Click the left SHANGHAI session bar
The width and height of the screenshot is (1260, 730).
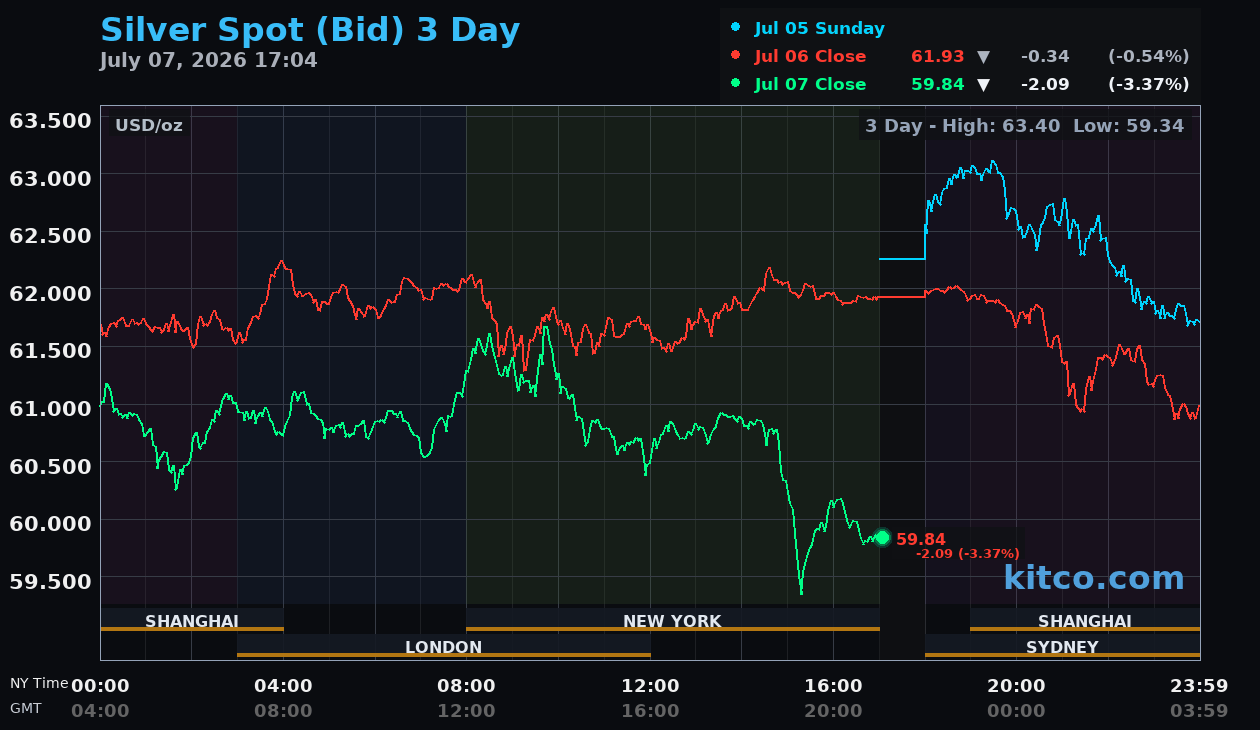point(192,621)
